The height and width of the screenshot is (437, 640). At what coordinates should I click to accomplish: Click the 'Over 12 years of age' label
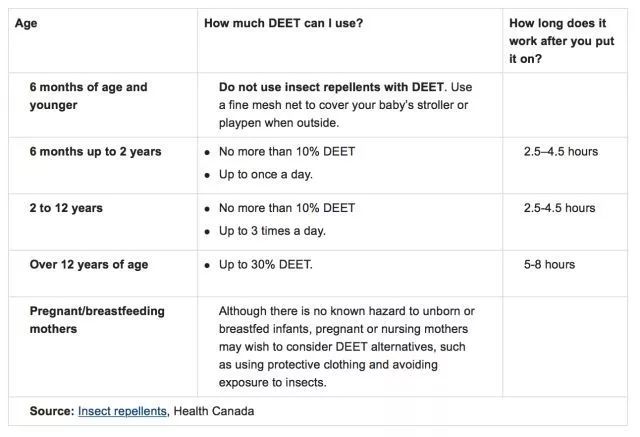(x=89, y=265)
